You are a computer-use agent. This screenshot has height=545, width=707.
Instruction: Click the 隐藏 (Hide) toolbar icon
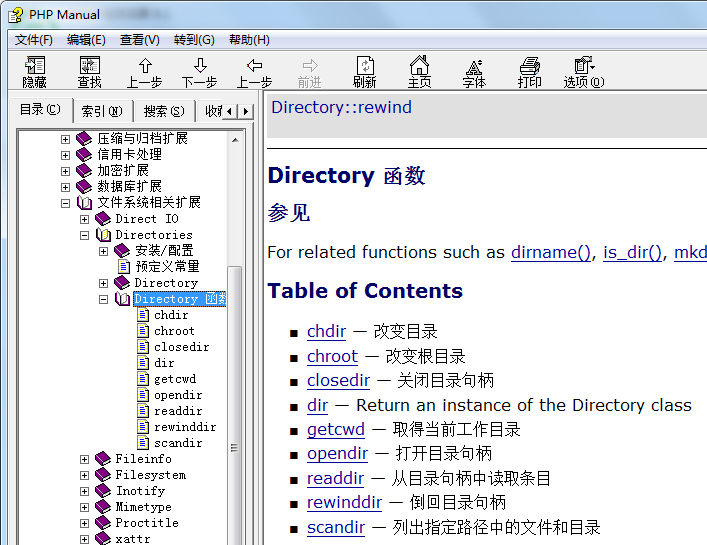[x=34, y=71]
